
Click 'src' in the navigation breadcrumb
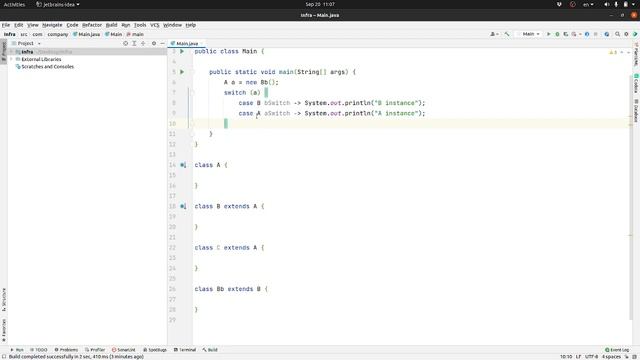click(24, 34)
